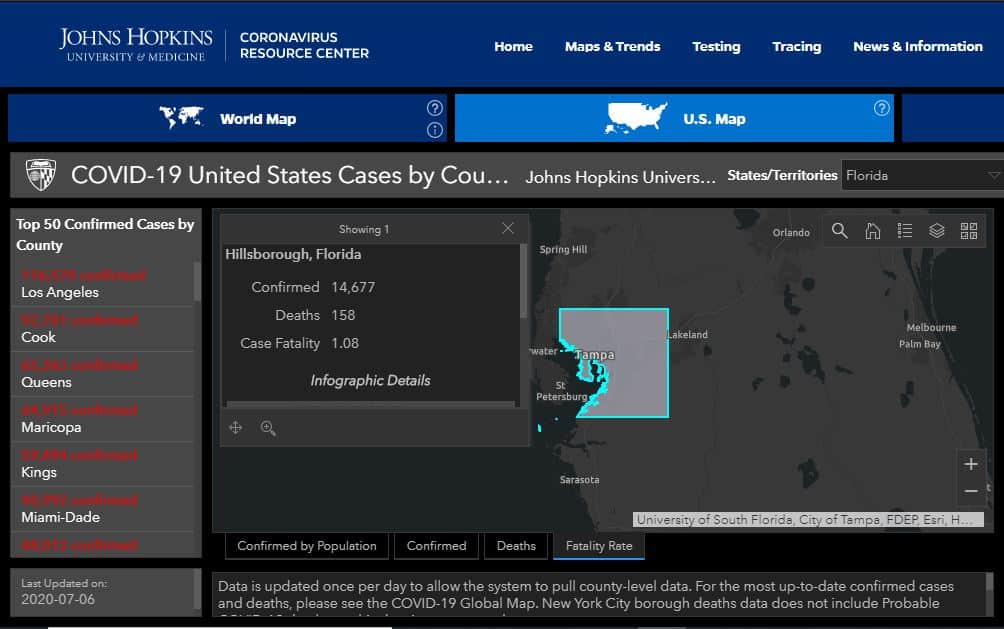
Task: Click the Coronavirus Resource Center title
Action: coord(304,45)
